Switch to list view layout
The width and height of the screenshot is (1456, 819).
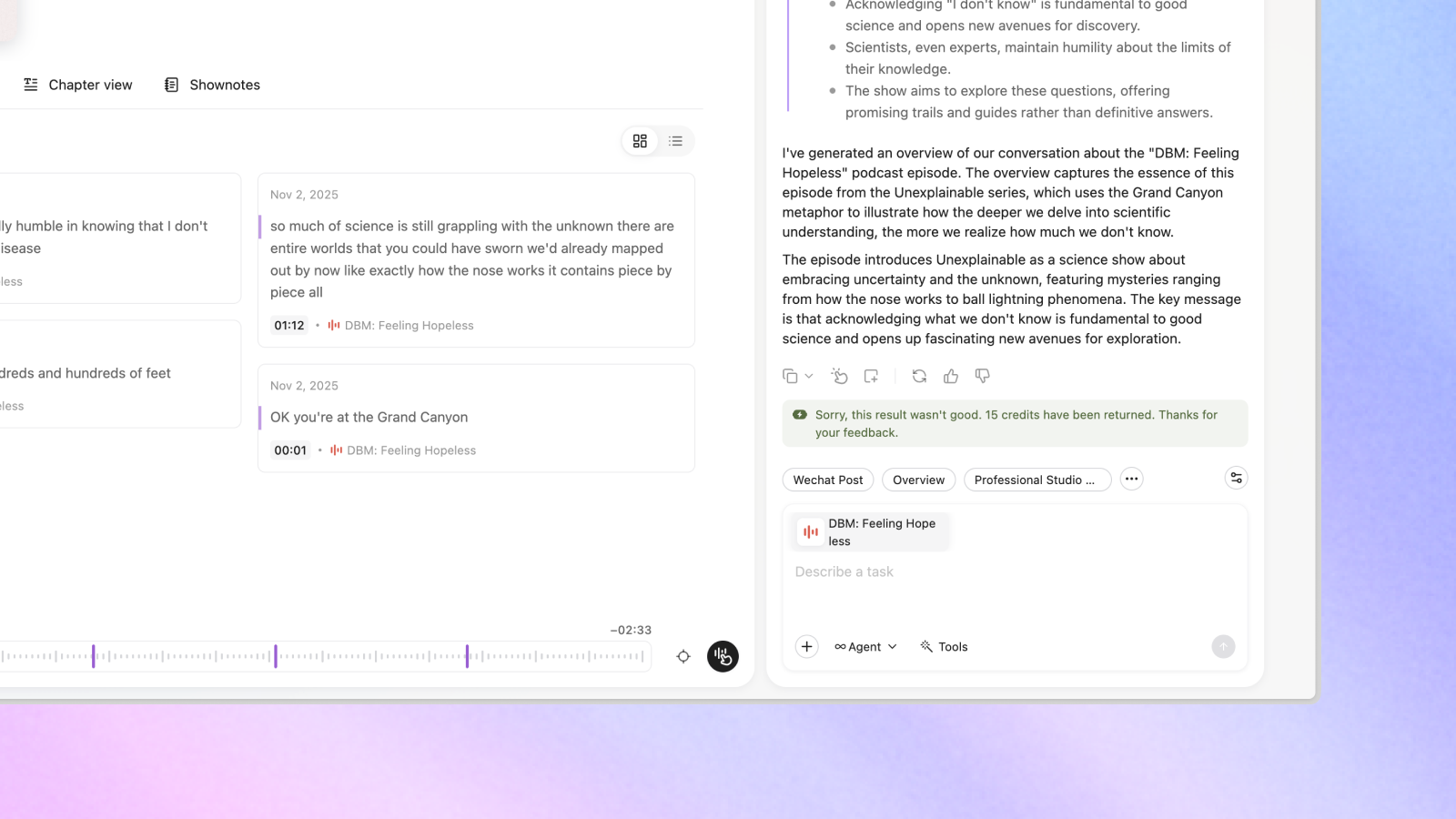coord(675,141)
